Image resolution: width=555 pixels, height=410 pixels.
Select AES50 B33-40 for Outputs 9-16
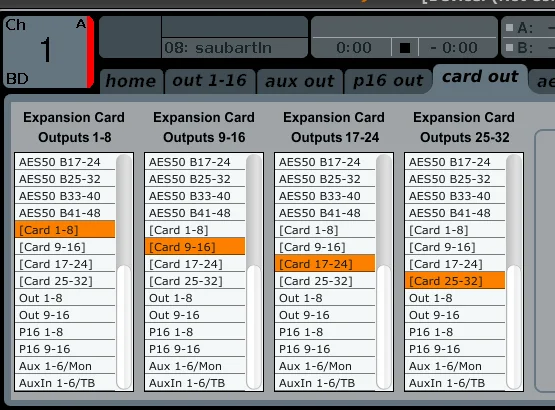click(x=195, y=196)
